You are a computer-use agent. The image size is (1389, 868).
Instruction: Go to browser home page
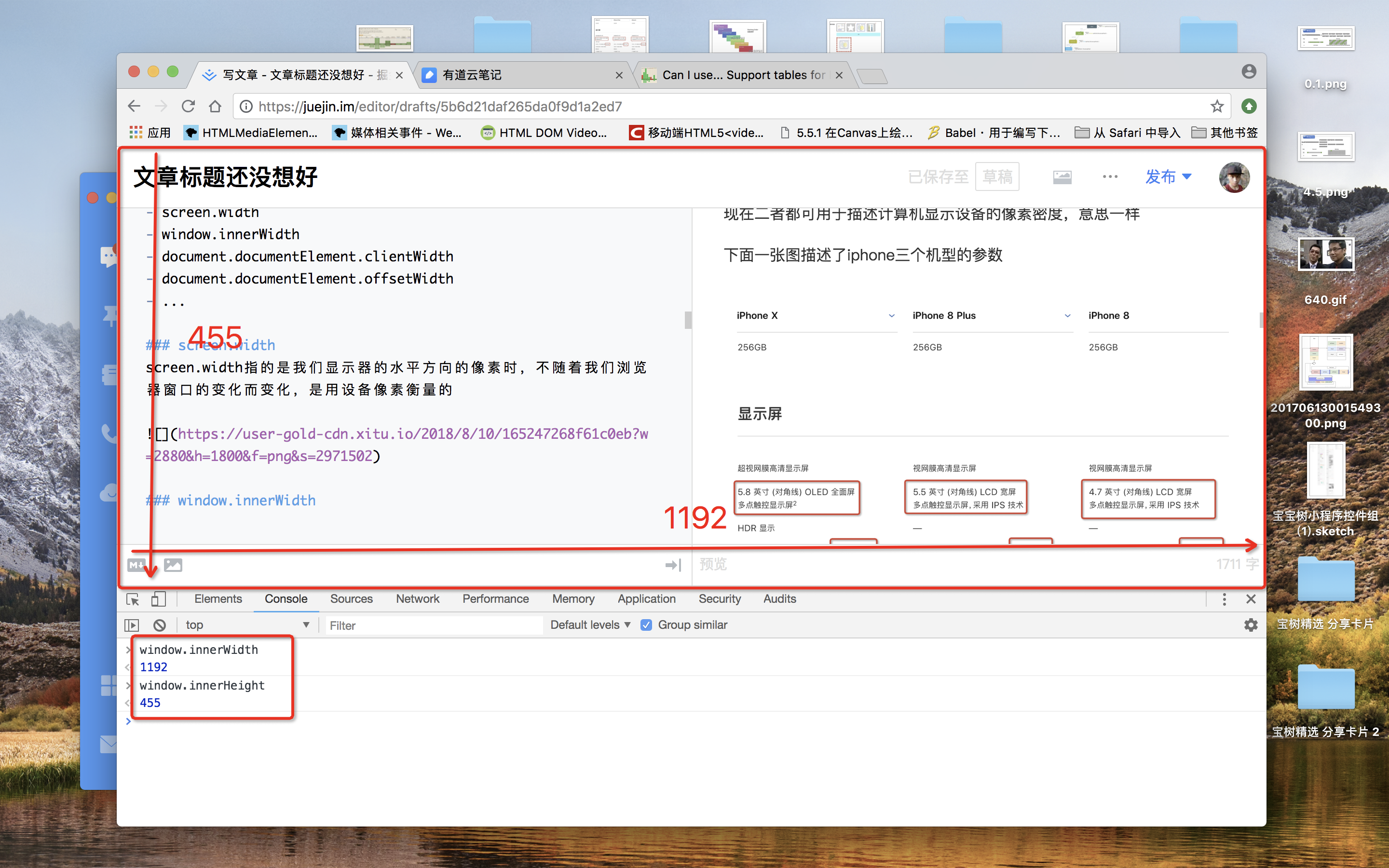tap(215, 106)
